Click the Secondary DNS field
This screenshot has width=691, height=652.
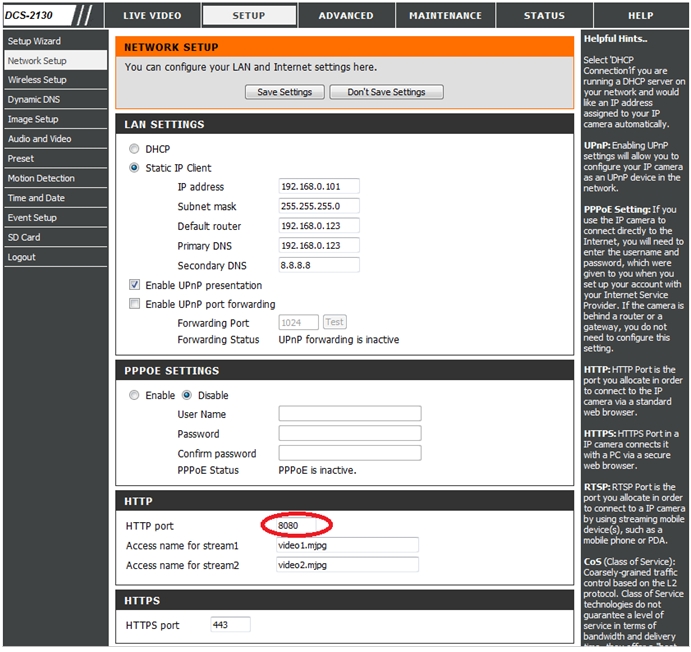click(318, 265)
